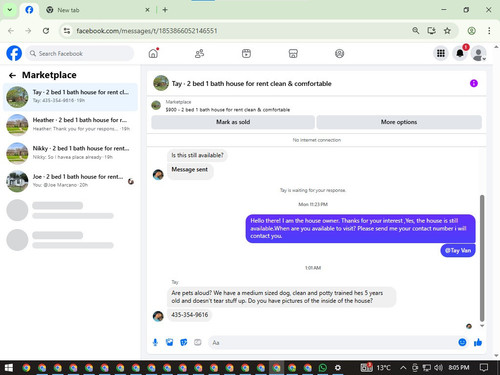Choose a GIF icon
500x375 pixels.
click(198, 342)
